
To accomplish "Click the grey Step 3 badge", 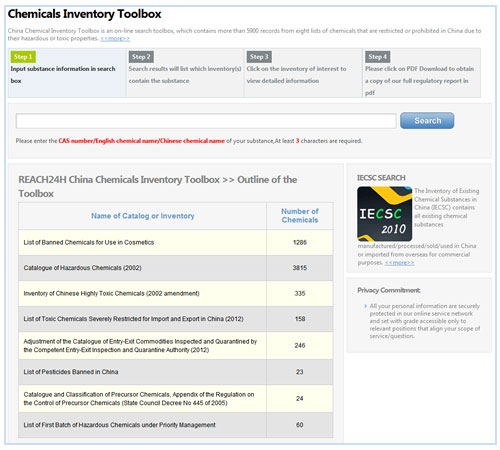I will point(259,57).
